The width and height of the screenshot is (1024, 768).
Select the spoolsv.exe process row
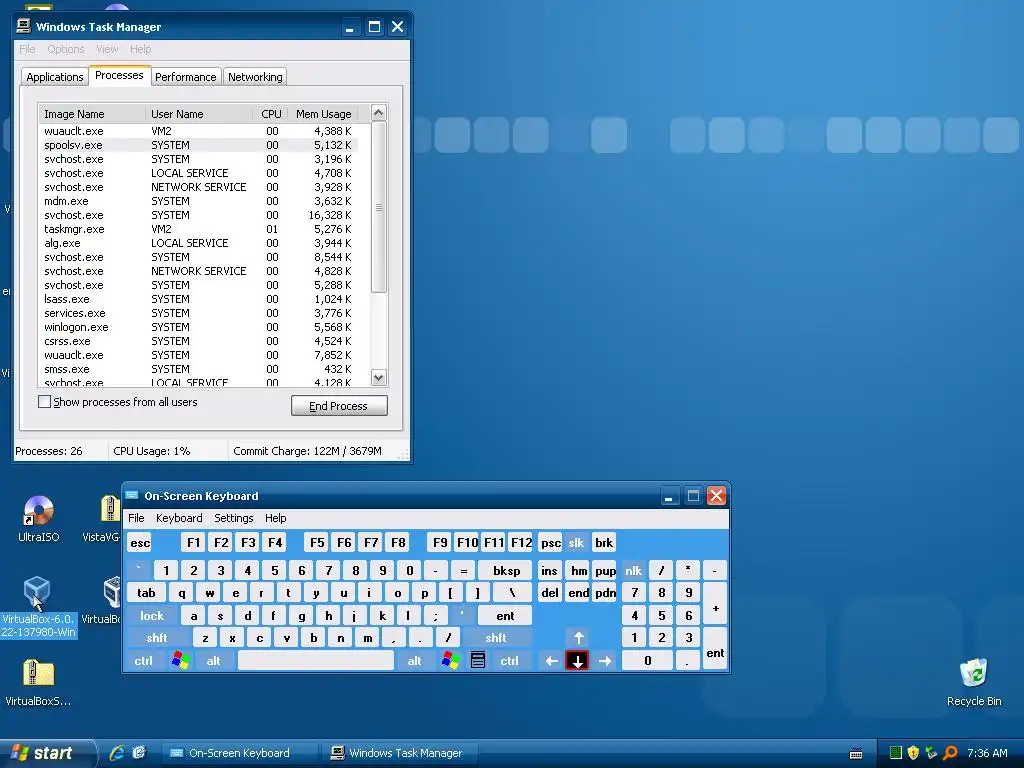199,145
